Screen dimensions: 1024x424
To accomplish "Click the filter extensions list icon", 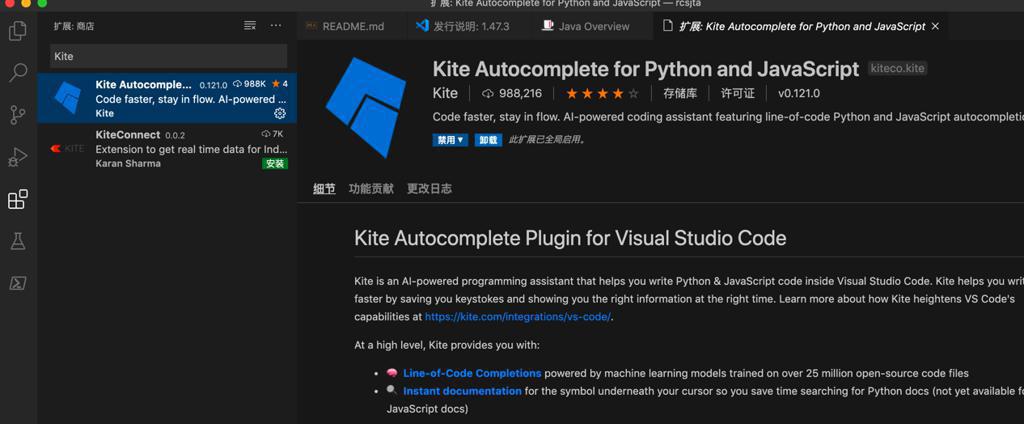I will pyautogui.click(x=249, y=25).
